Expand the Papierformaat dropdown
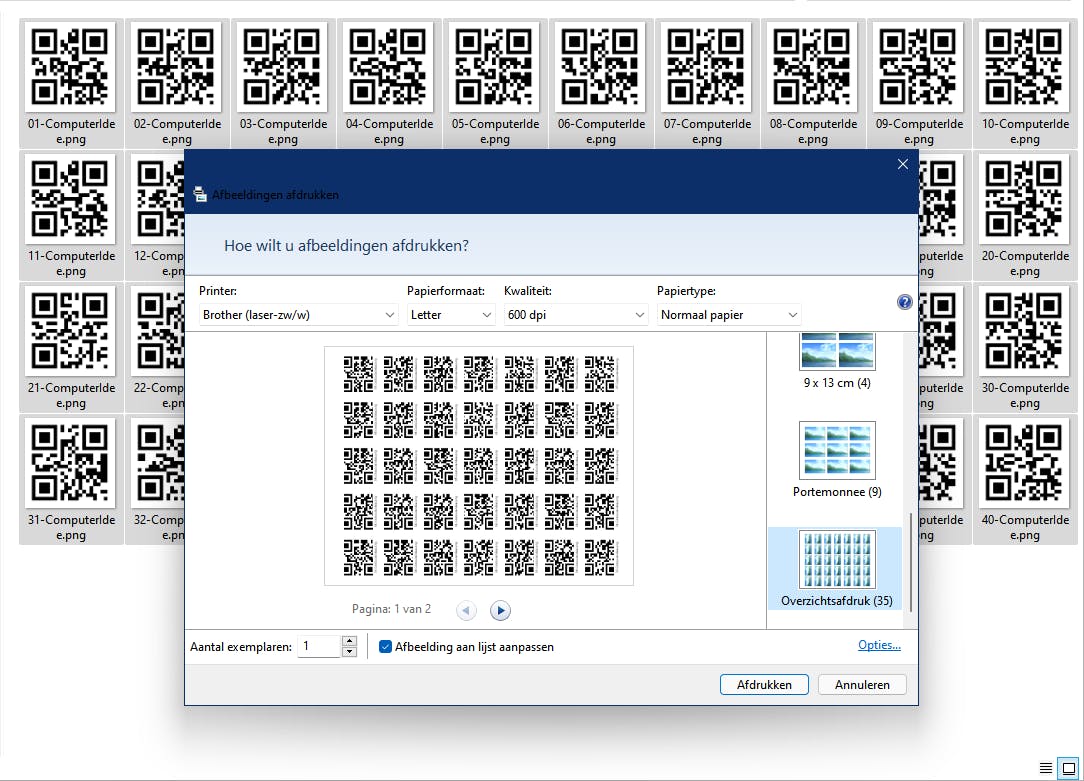This screenshot has height=781, width=1084. click(x=452, y=315)
